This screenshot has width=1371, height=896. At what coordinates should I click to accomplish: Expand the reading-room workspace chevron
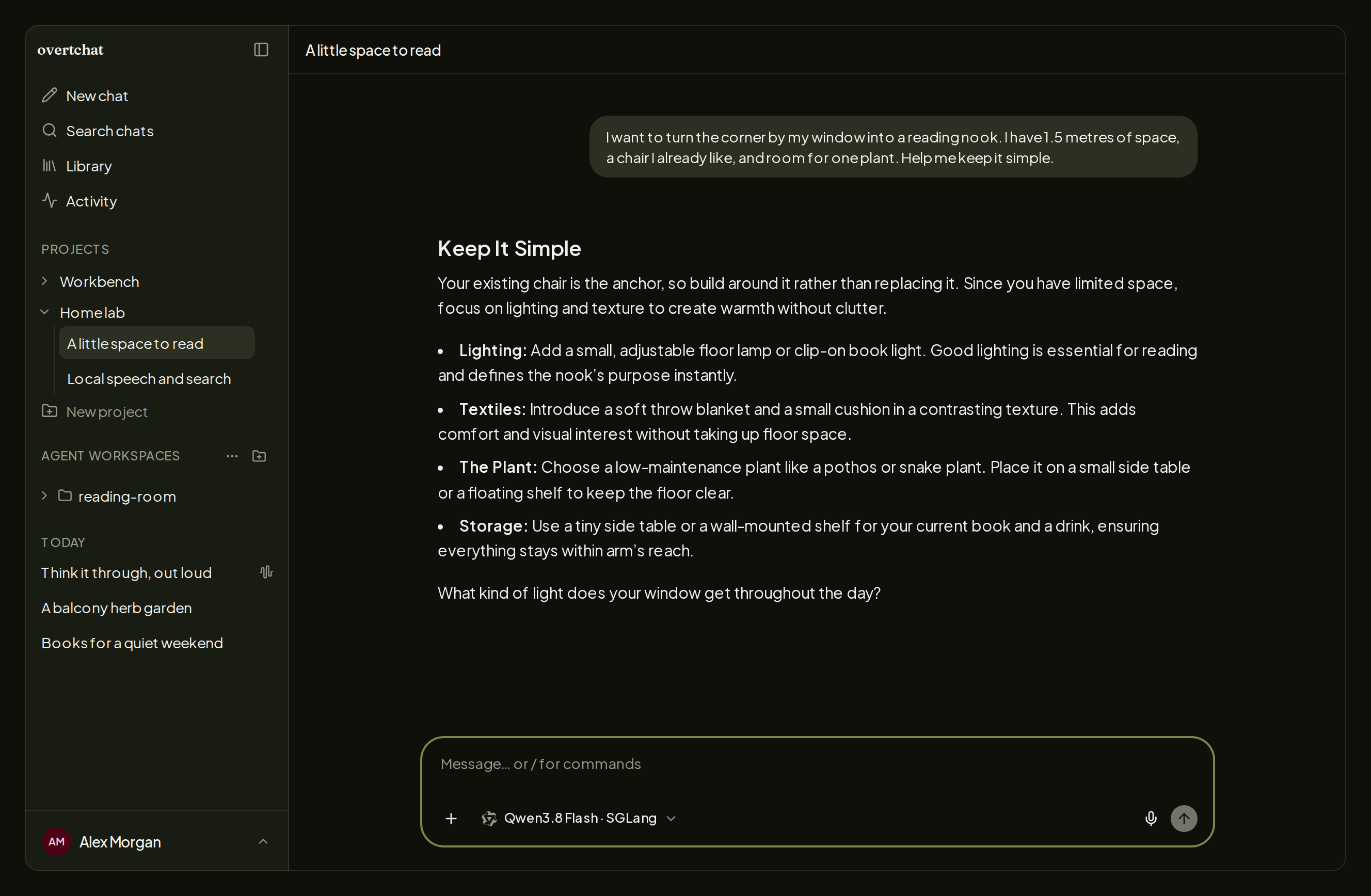(x=44, y=495)
